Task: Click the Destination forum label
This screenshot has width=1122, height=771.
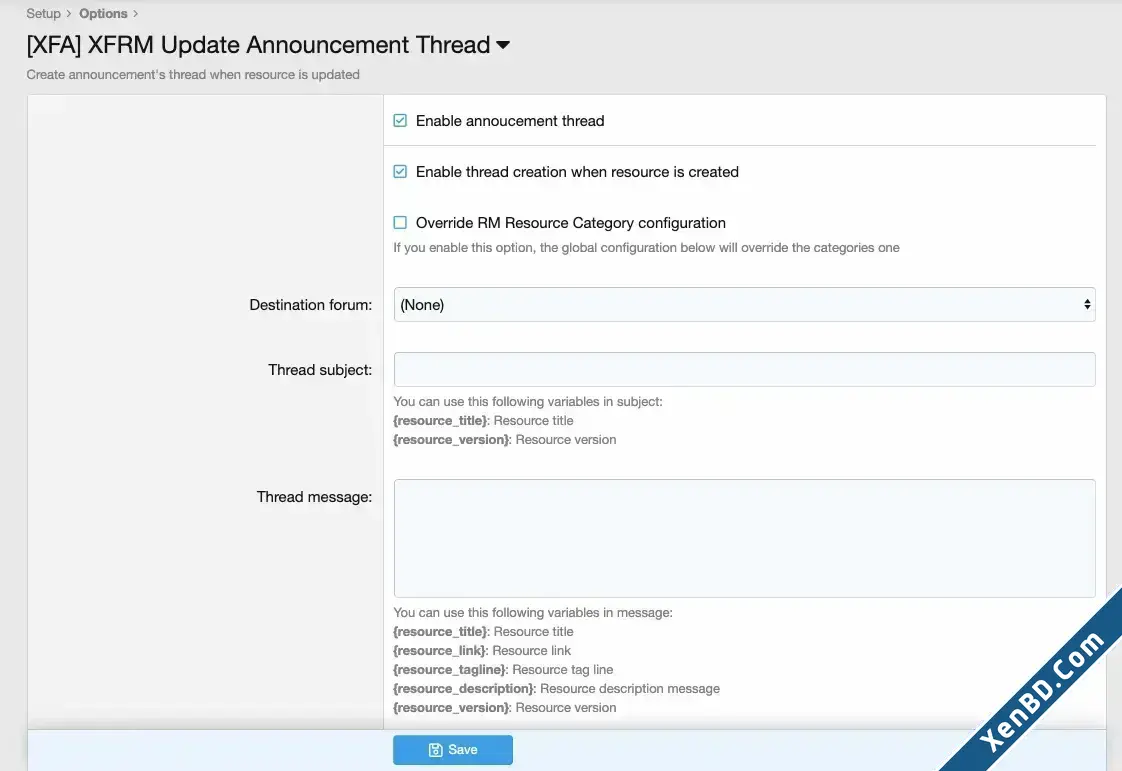Action: pos(311,305)
